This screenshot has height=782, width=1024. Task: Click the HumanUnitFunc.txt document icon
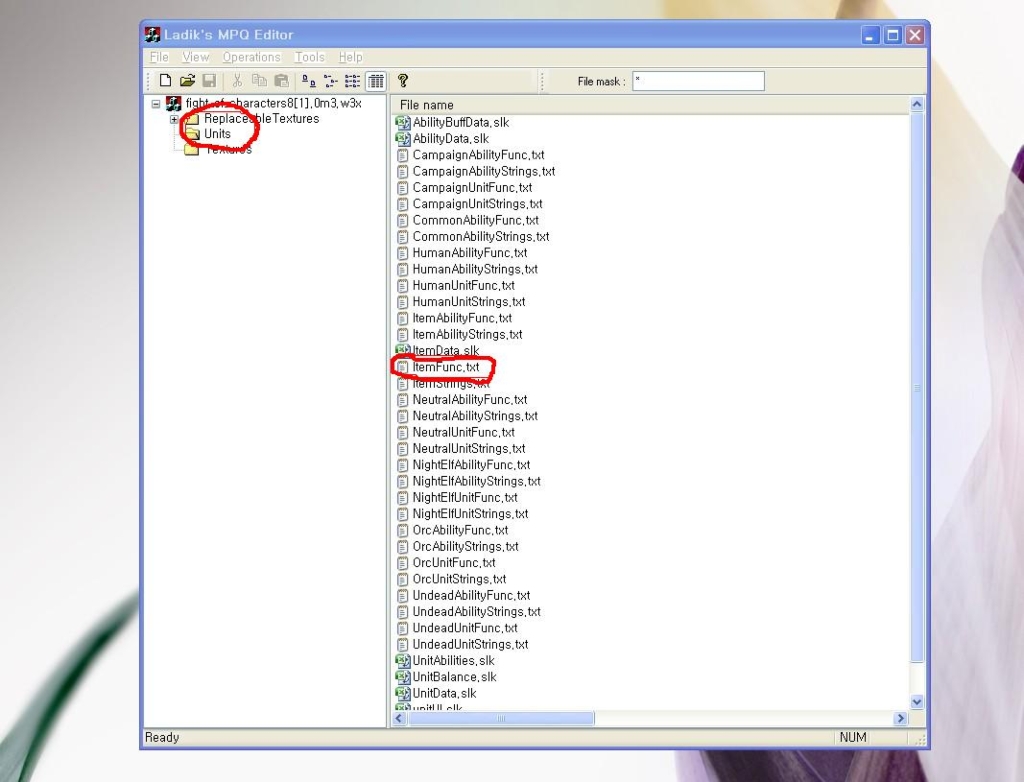coord(403,285)
